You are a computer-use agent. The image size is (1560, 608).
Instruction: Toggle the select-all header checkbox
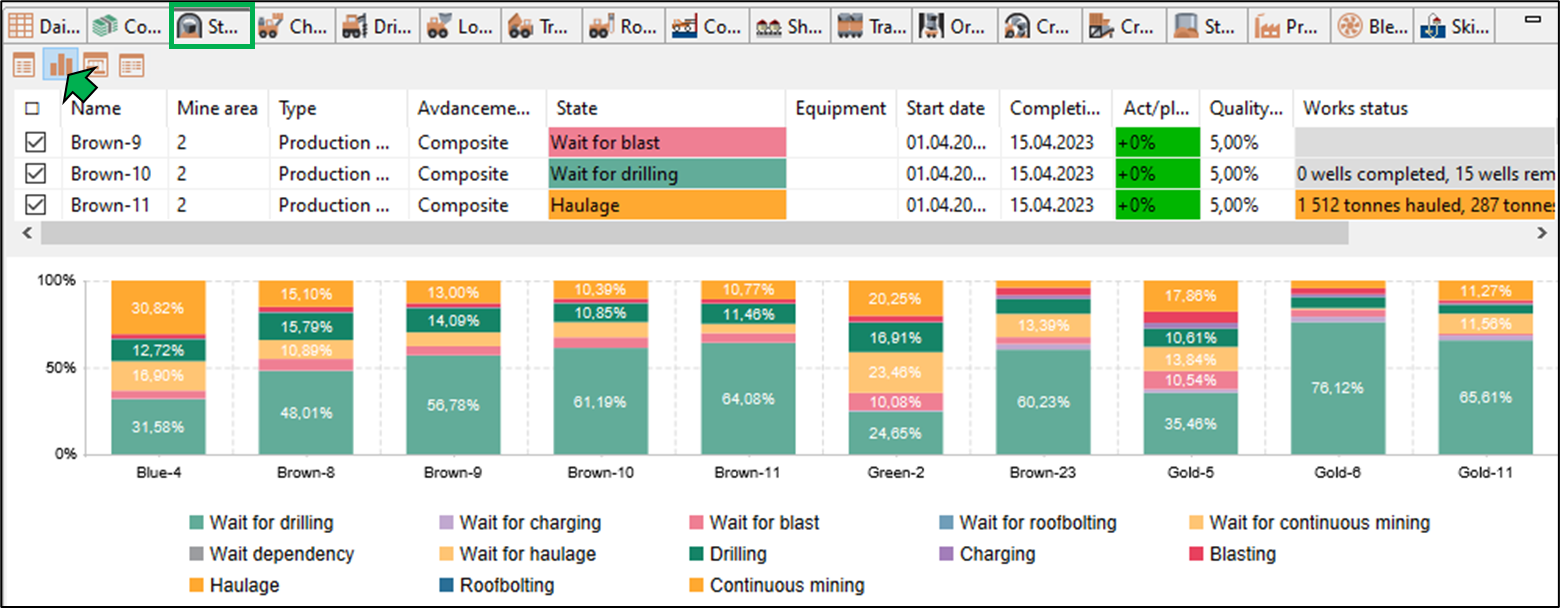coord(33,109)
